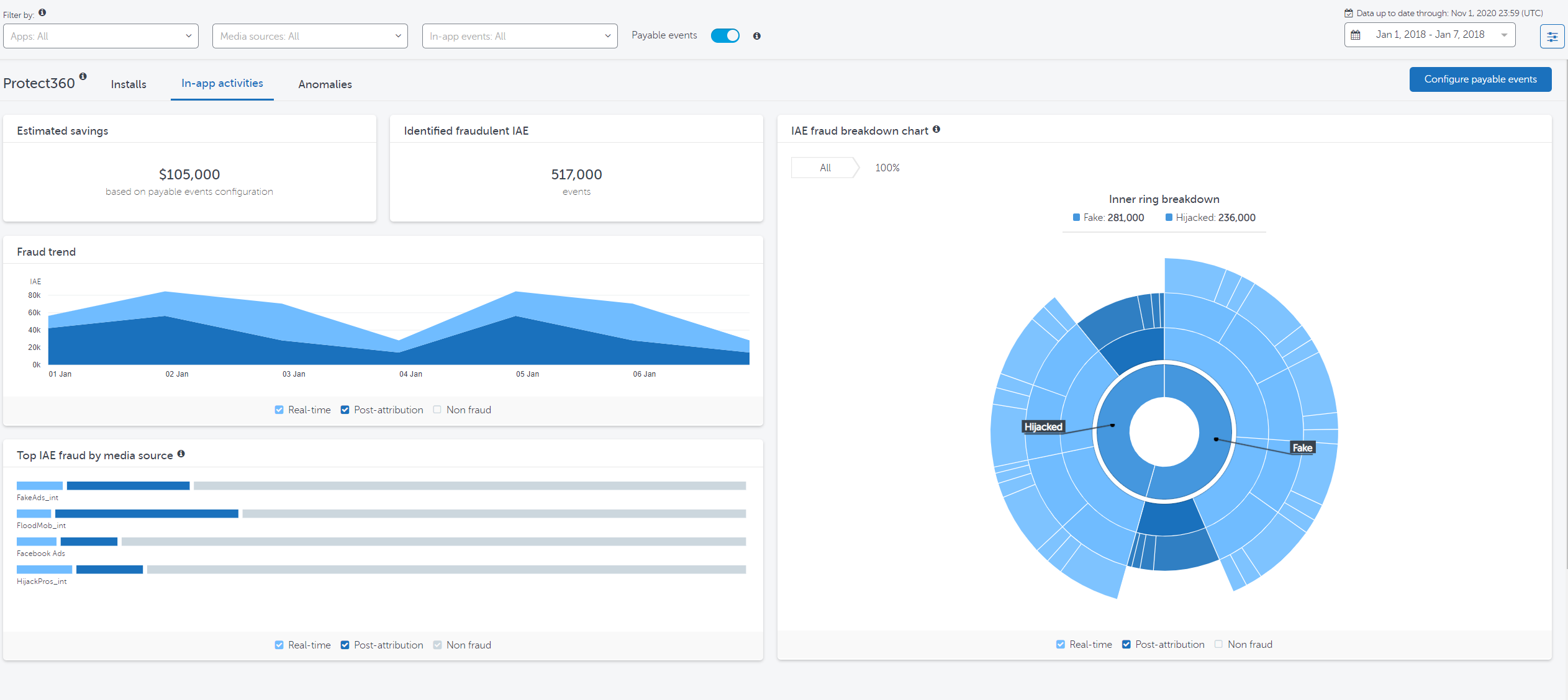Image resolution: width=1568 pixels, height=700 pixels.
Task: Open the In-app events: All dropdown
Action: click(x=520, y=36)
